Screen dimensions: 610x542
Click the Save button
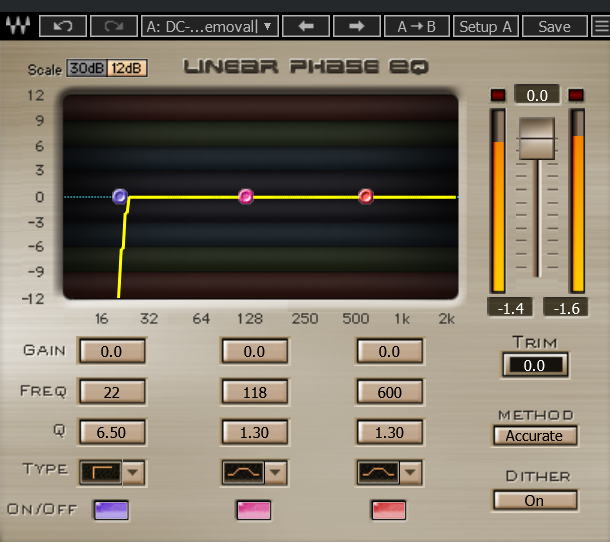click(x=554, y=26)
